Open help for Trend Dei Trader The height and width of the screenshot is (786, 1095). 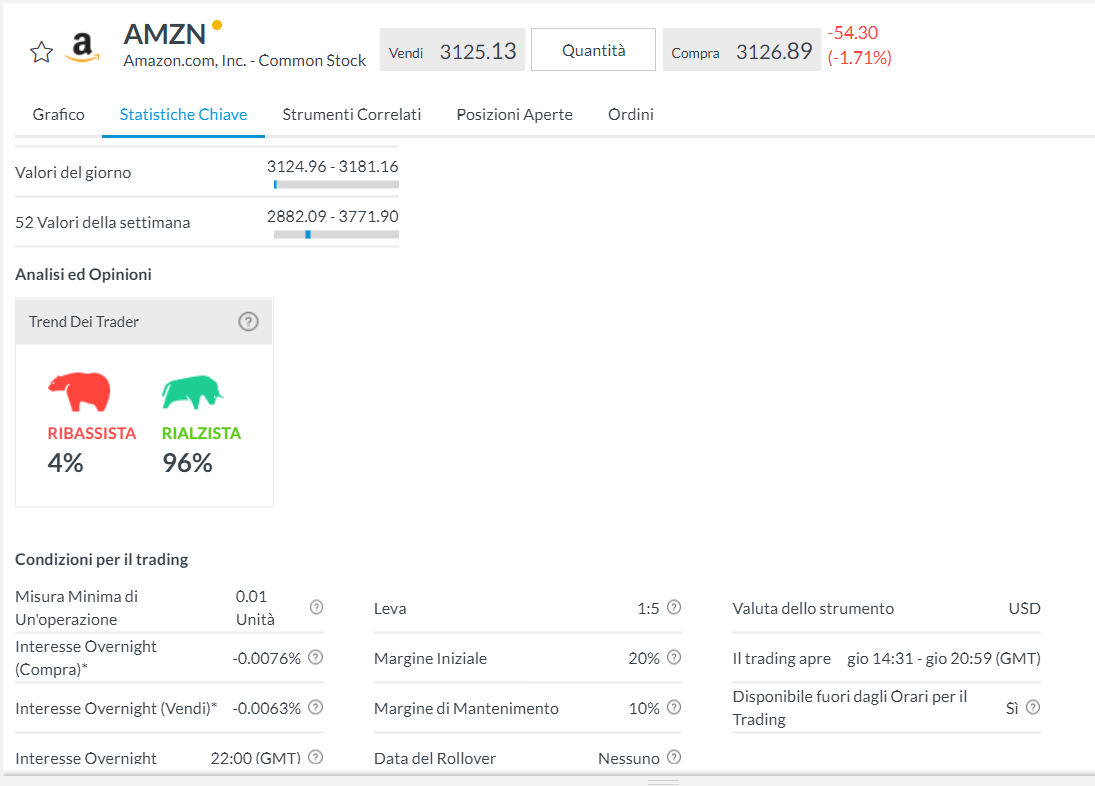click(x=248, y=322)
